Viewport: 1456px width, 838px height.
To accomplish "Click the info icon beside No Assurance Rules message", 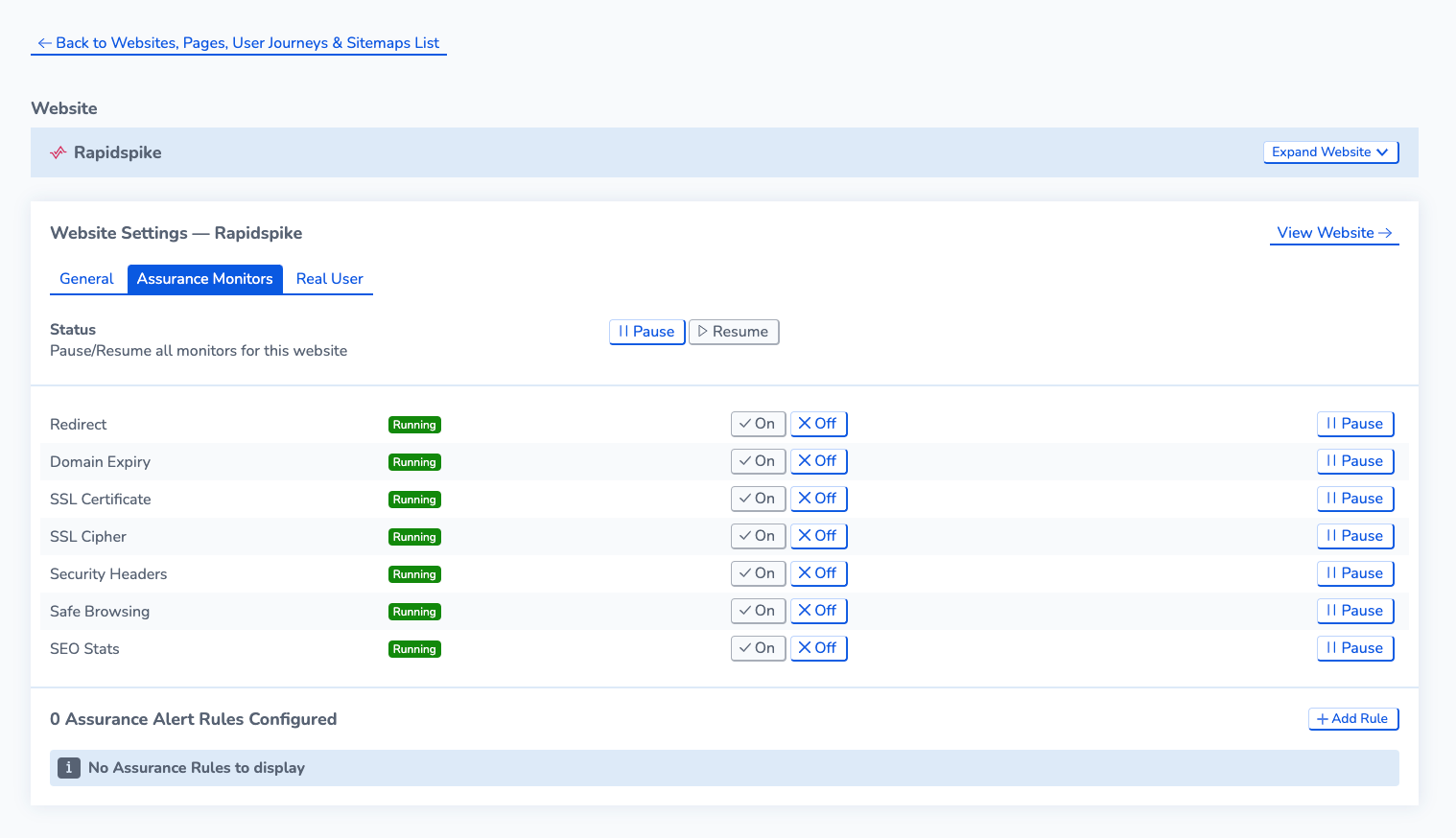I will 68,768.
